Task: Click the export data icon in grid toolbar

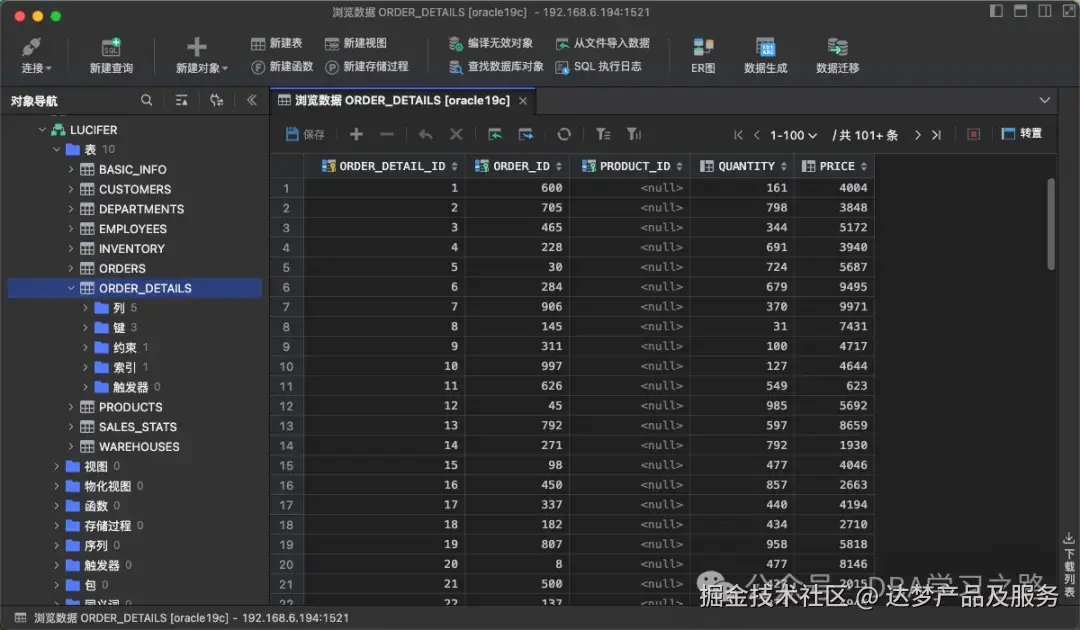Action: pos(526,134)
